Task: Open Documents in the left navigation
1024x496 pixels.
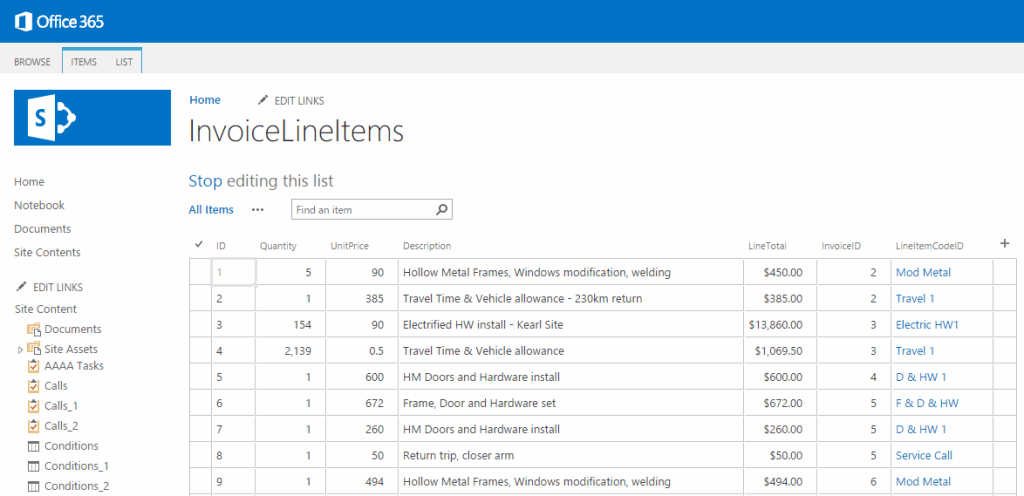Action: click(x=42, y=228)
